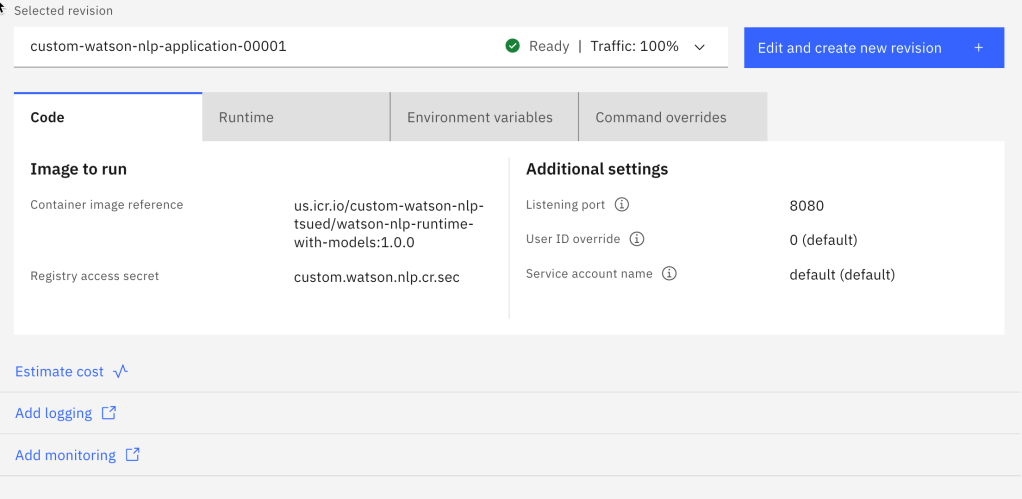Select the Code tab
The height and width of the screenshot is (499, 1022).
(108, 117)
